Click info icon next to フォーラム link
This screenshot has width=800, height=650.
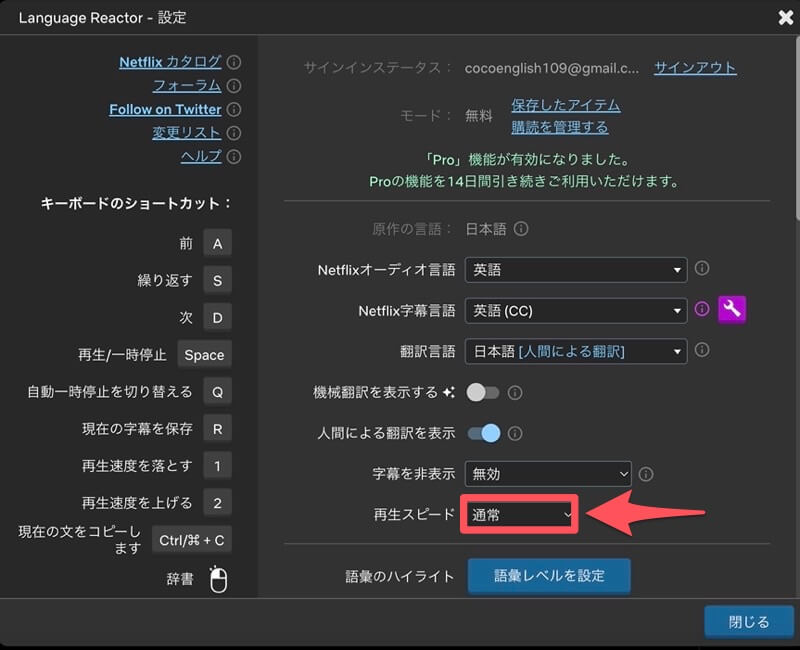pos(234,86)
